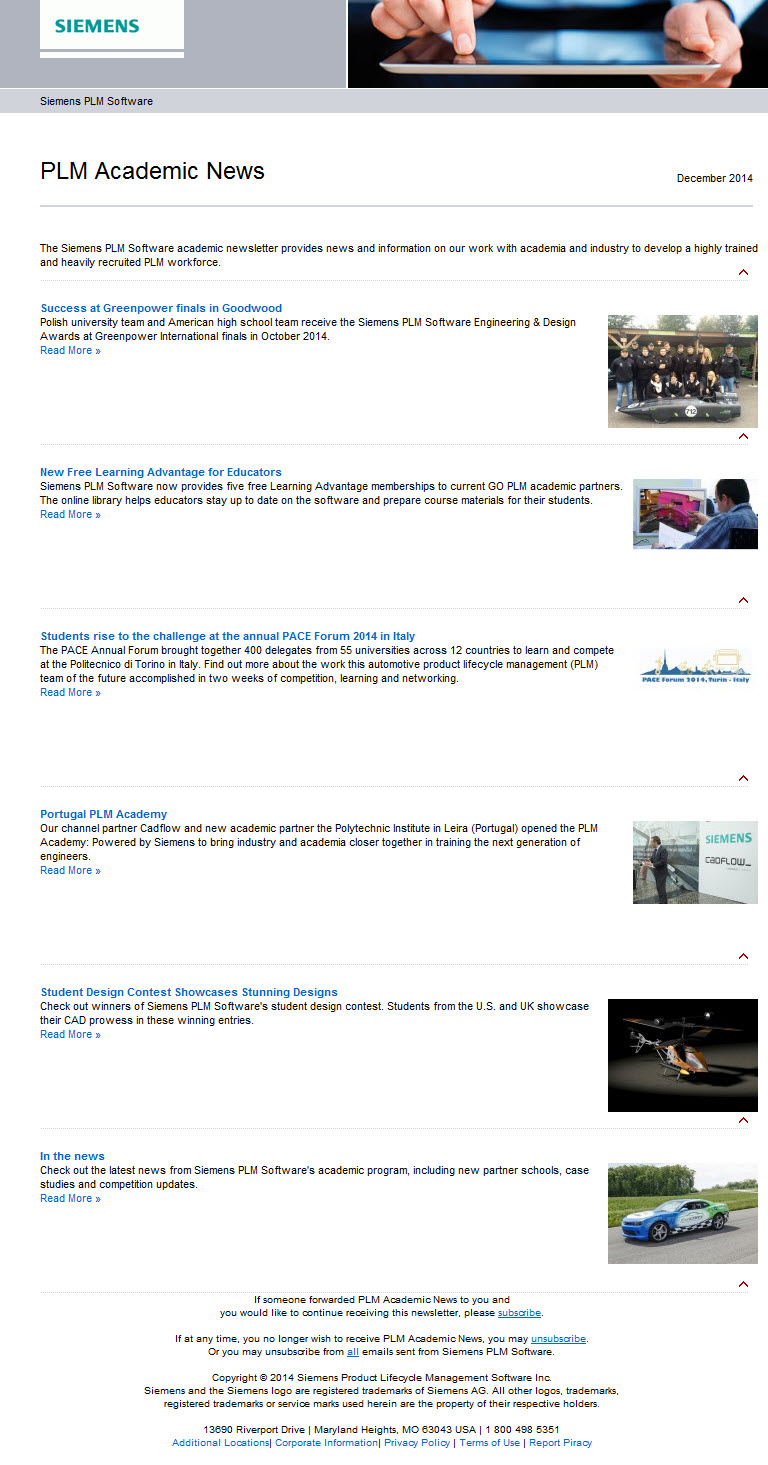The height and width of the screenshot is (1465, 768).
Task: Open Terms of Use footer link
Action: tap(489, 1443)
